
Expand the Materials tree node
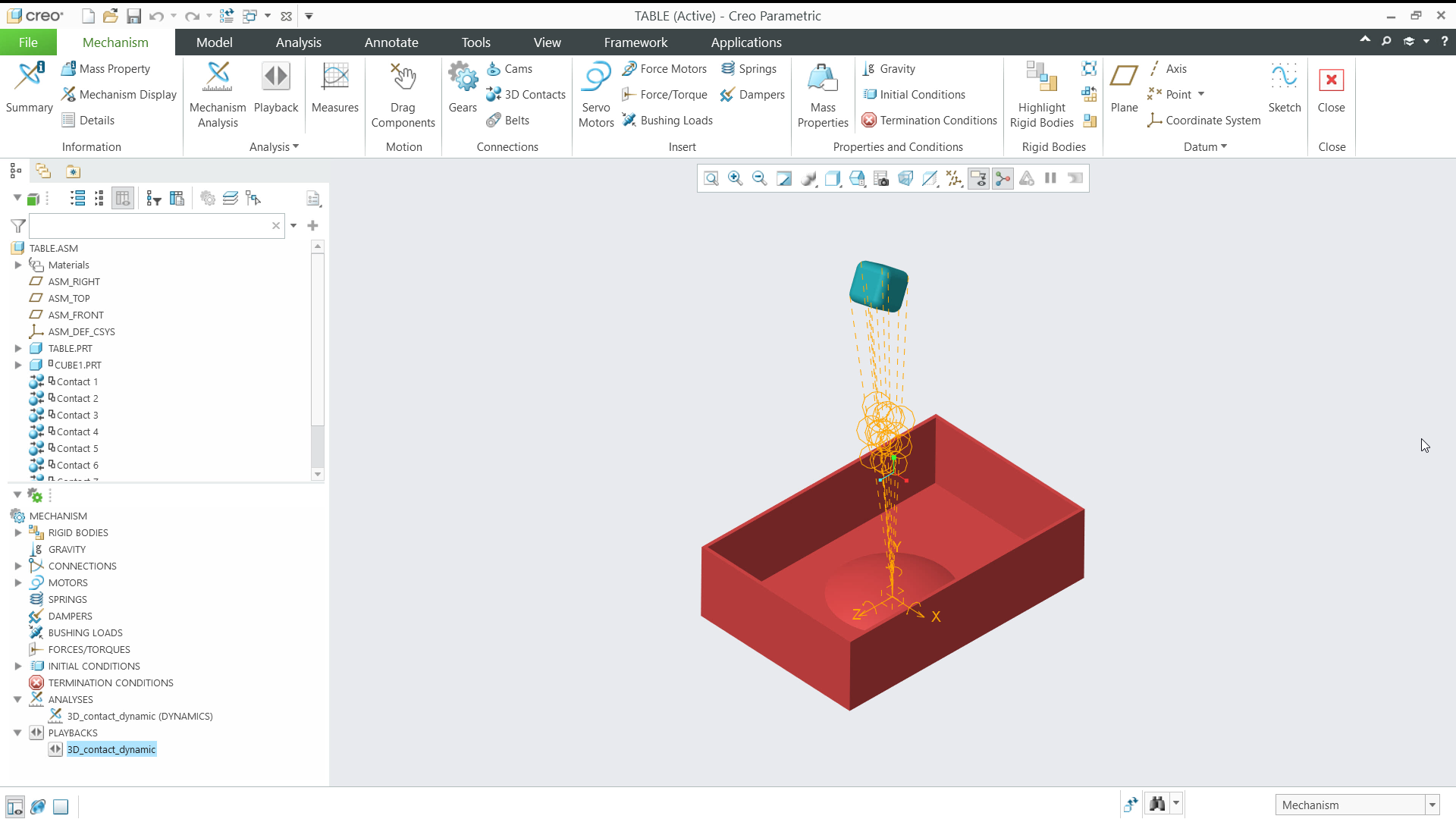18,265
